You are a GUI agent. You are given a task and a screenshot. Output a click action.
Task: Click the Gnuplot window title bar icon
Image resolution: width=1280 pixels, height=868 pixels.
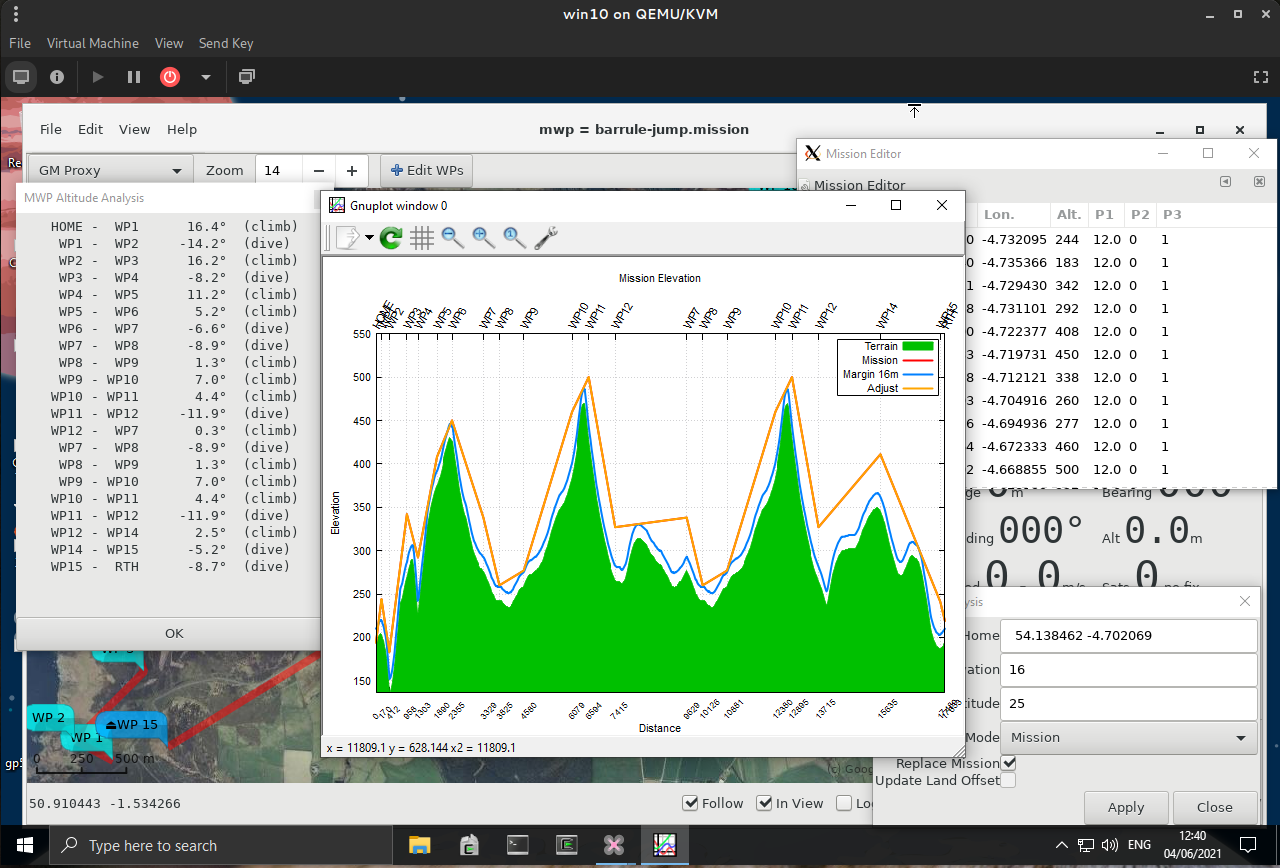click(x=337, y=205)
